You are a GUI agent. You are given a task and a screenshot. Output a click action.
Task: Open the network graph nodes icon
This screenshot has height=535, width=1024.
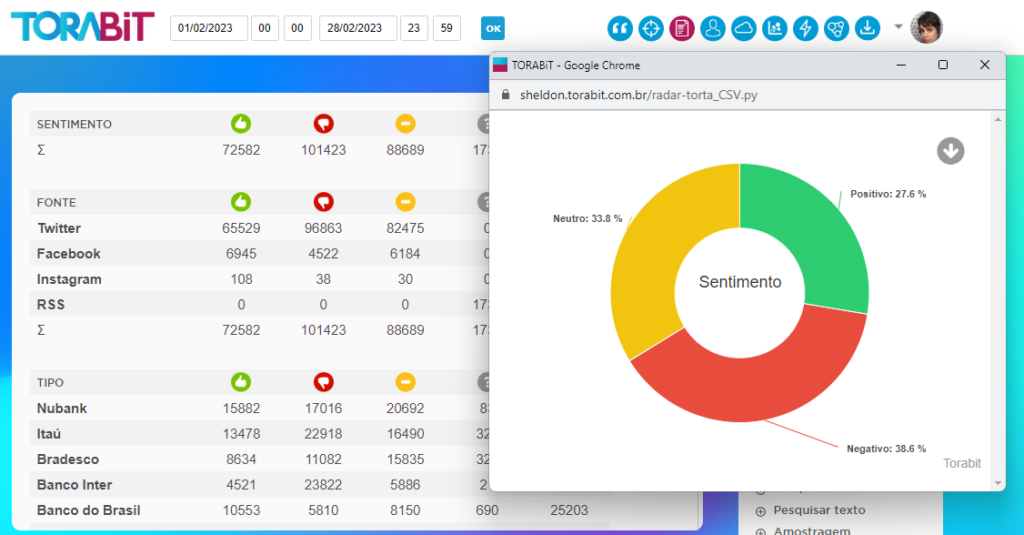tap(836, 28)
